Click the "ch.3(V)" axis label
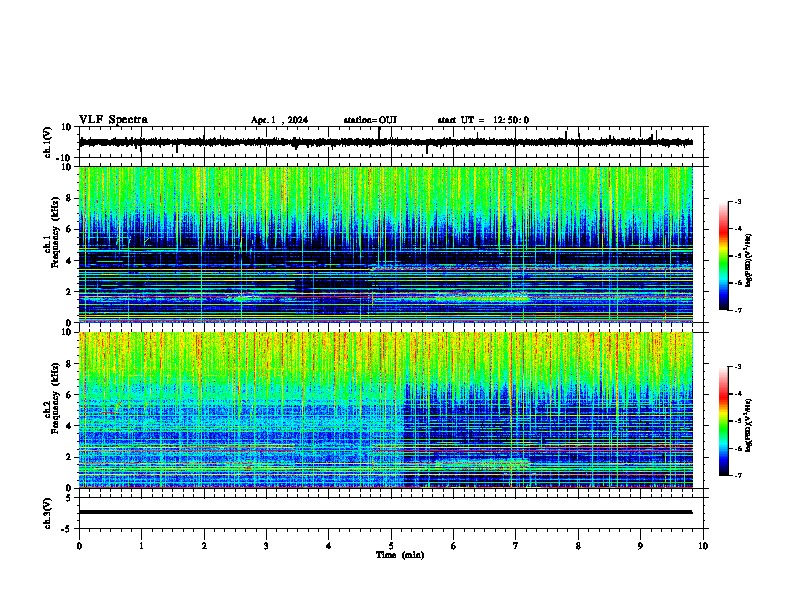 point(48,513)
